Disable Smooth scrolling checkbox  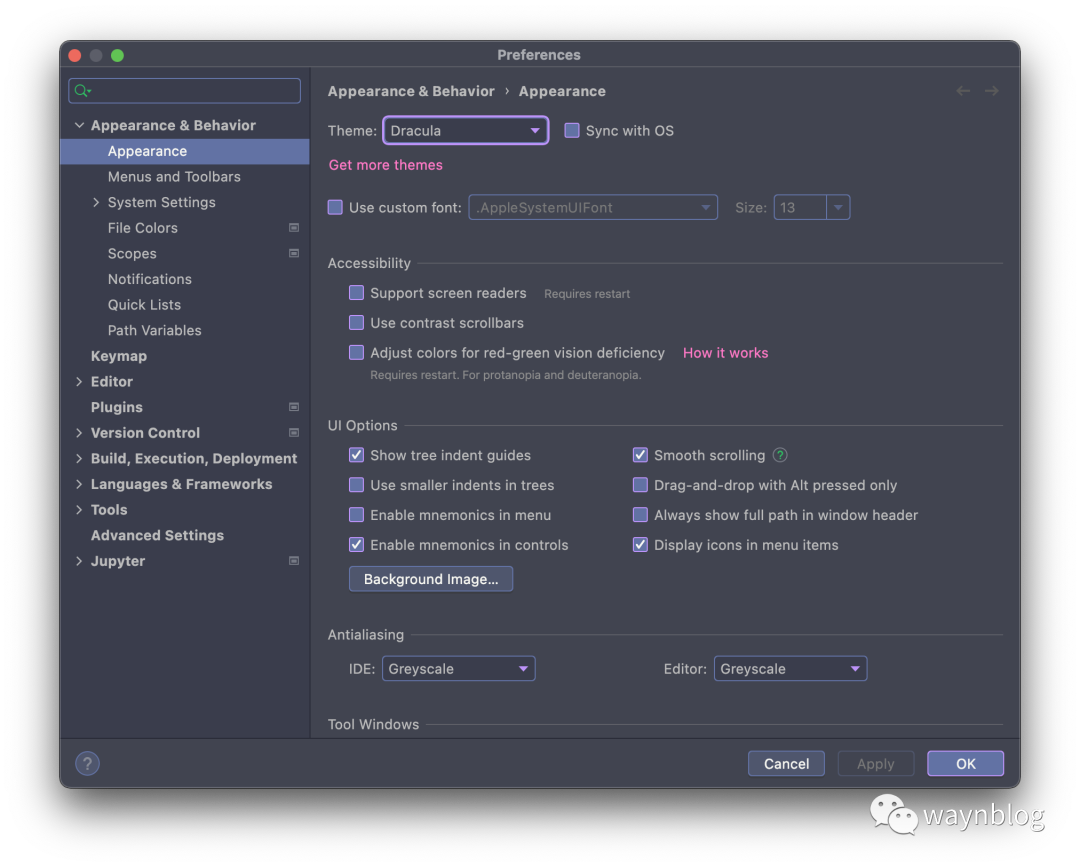pos(640,455)
